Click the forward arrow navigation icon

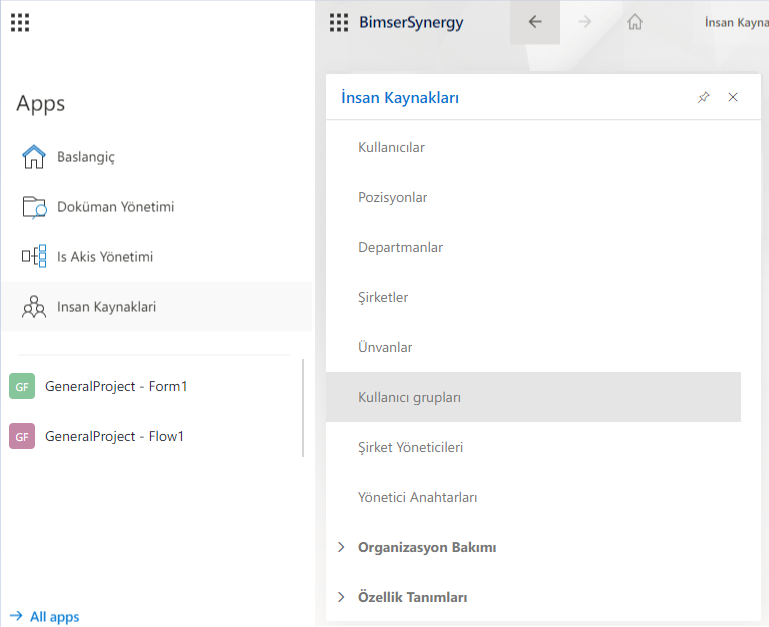pos(585,22)
